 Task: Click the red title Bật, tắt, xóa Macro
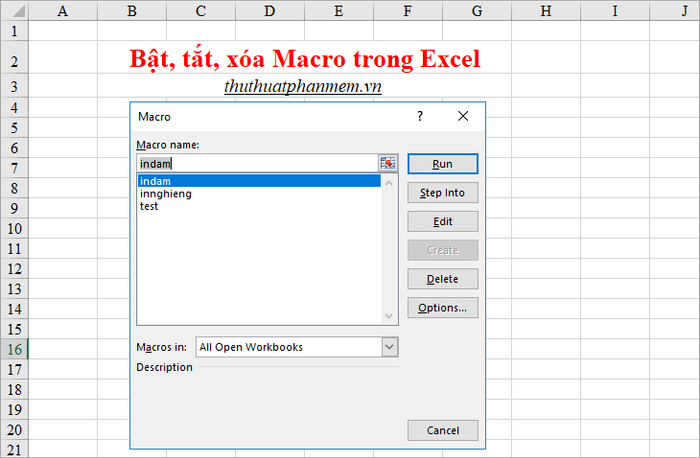305,59
